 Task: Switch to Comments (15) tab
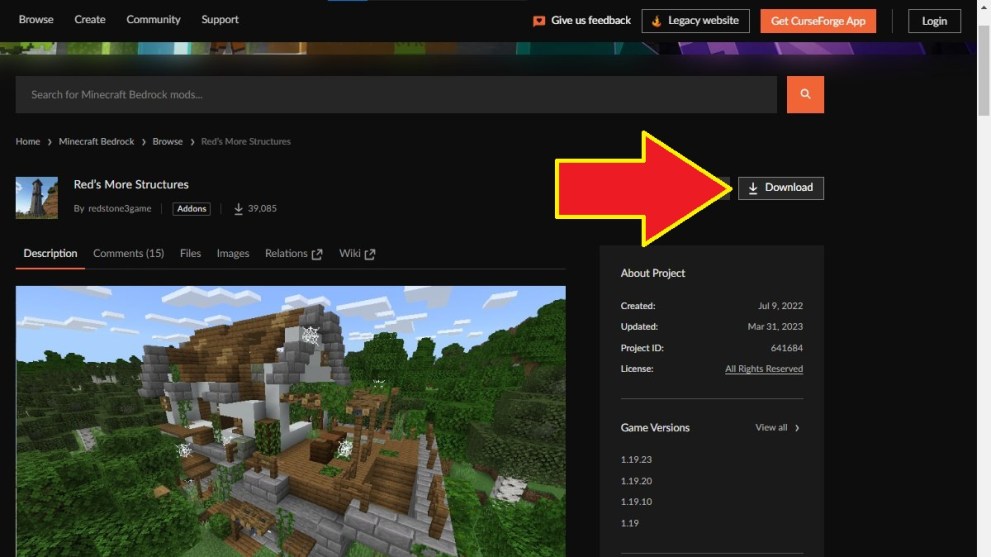[x=128, y=254]
